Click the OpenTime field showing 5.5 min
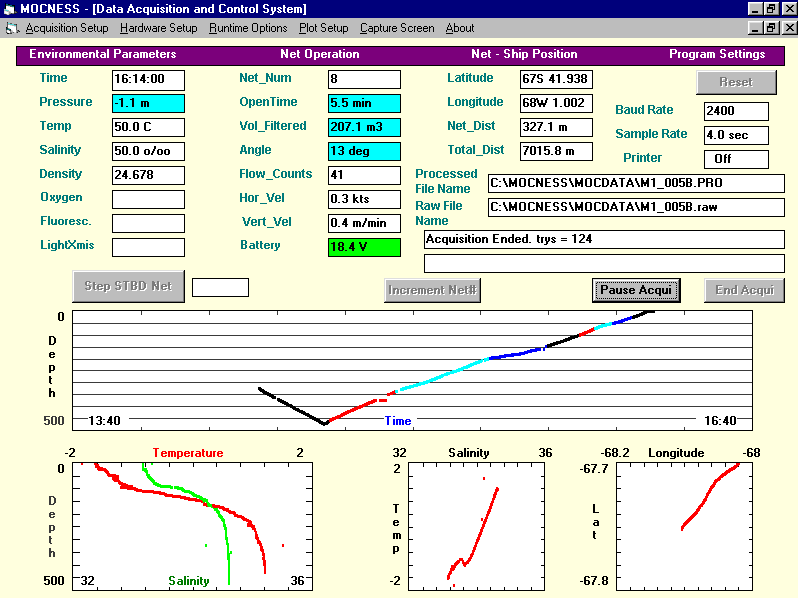Image resolution: width=798 pixels, height=598 pixels. 364,103
